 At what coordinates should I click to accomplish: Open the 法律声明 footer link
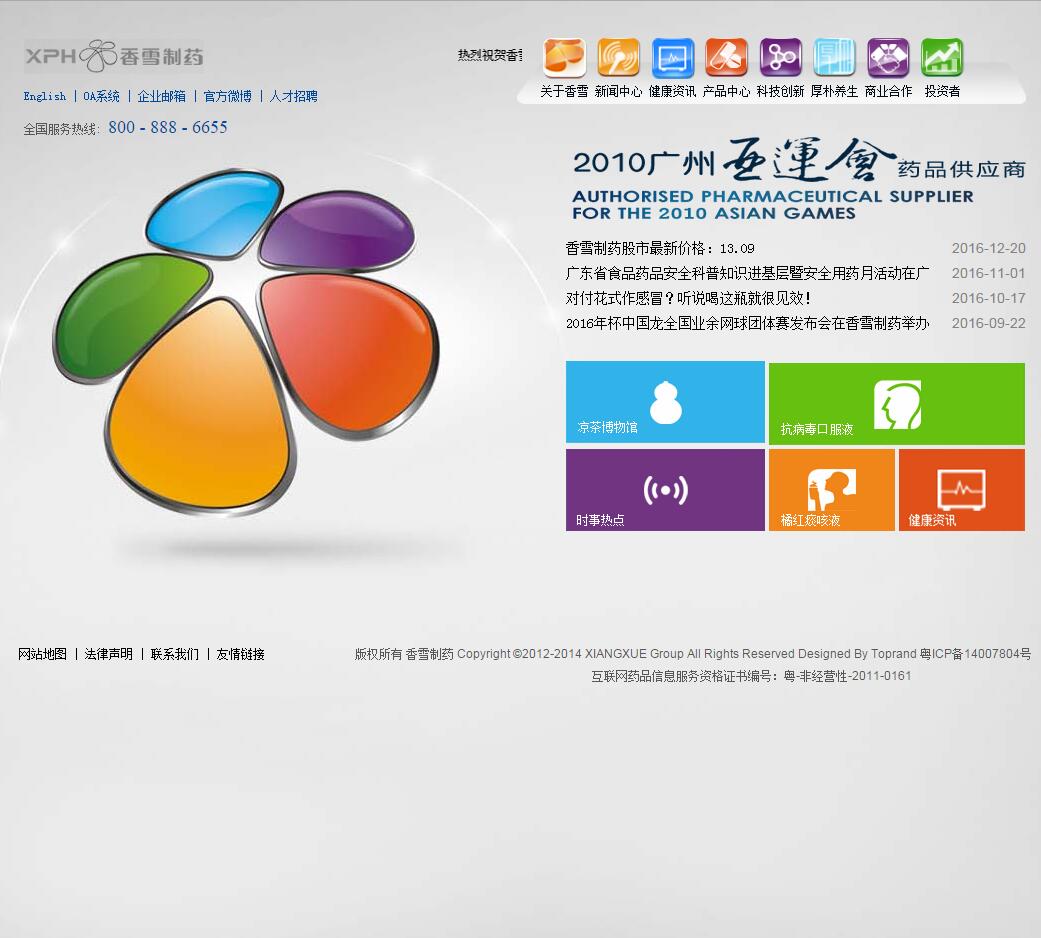pyautogui.click(x=109, y=655)
